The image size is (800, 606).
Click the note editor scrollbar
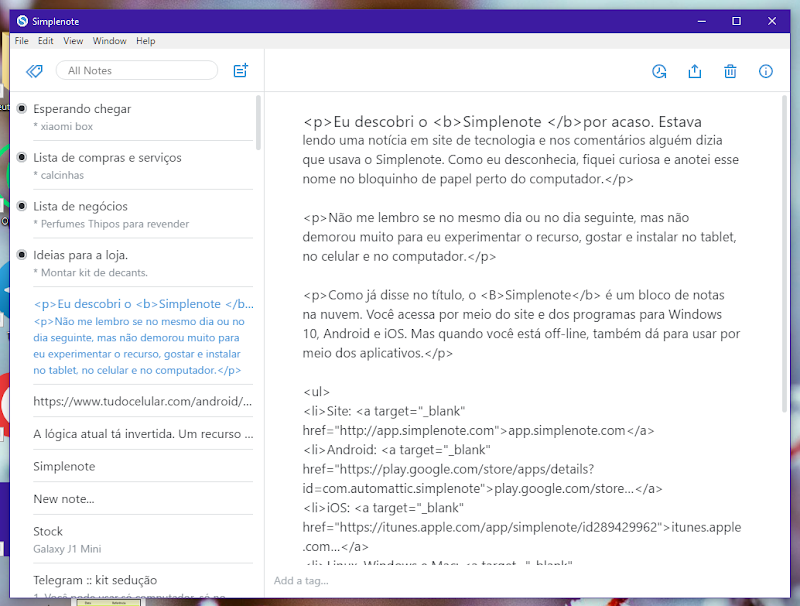(x=784, y=254)
